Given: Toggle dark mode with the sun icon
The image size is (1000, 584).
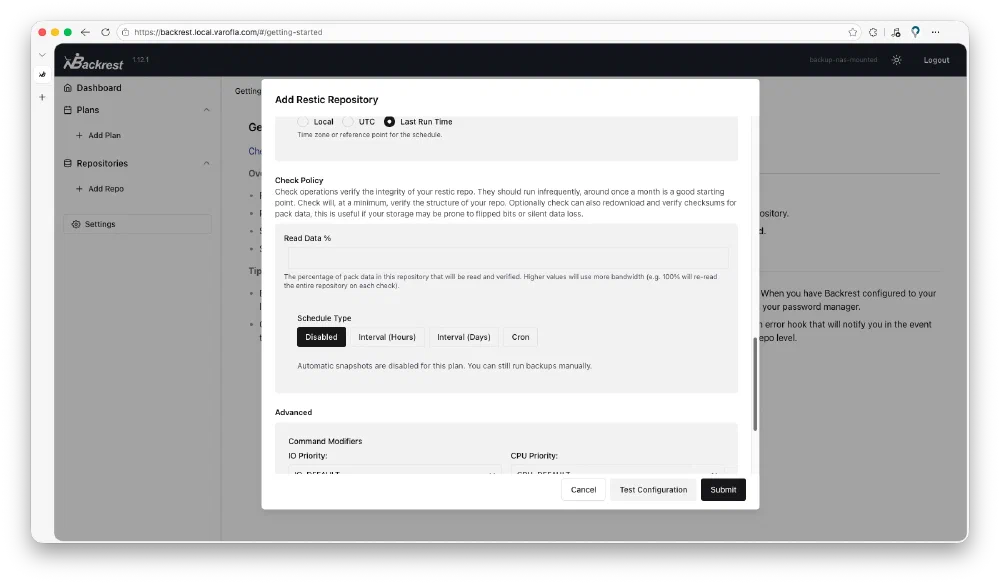Looking at the screenshot, I should point(897,59).
